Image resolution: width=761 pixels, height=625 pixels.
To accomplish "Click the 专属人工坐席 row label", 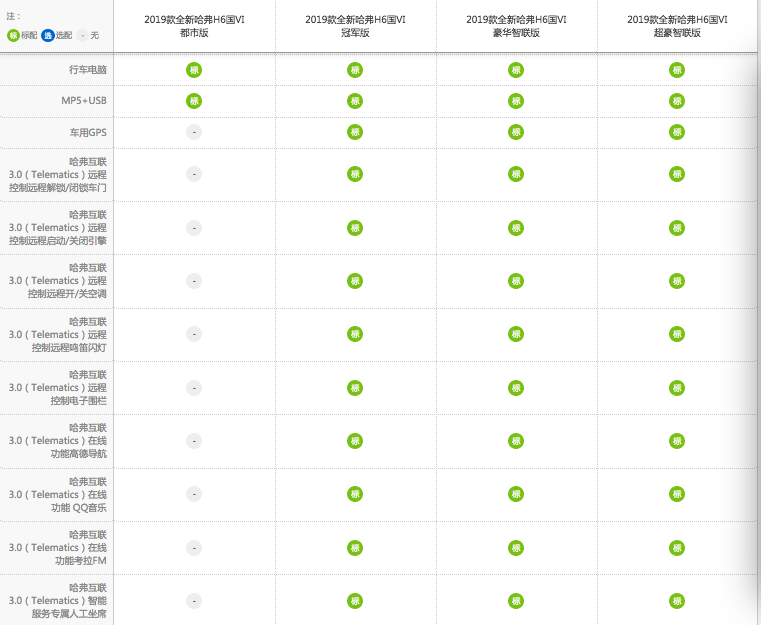I will coord(57,600).
